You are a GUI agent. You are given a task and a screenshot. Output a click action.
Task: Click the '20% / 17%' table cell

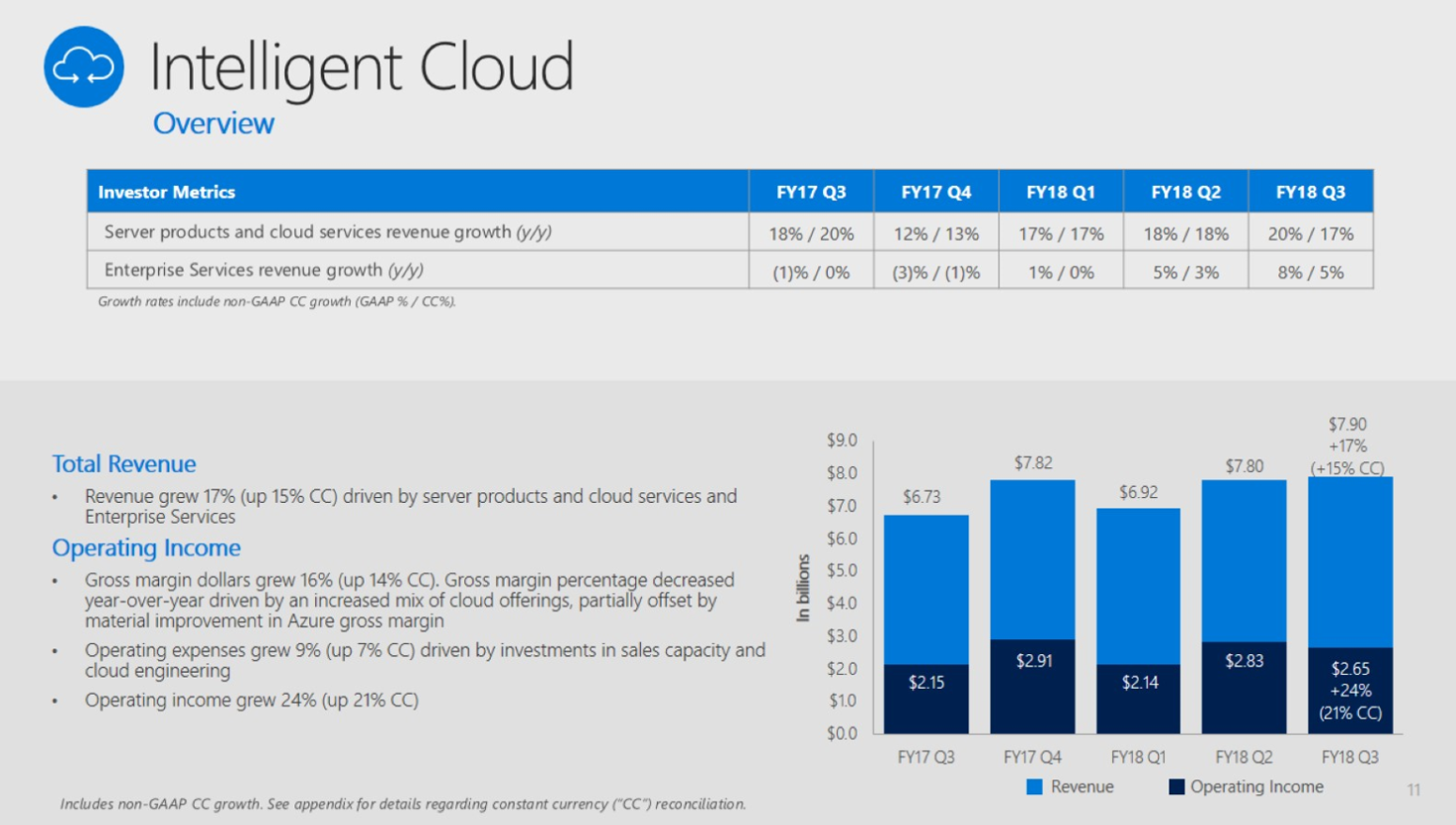[x=1310, y=234]
